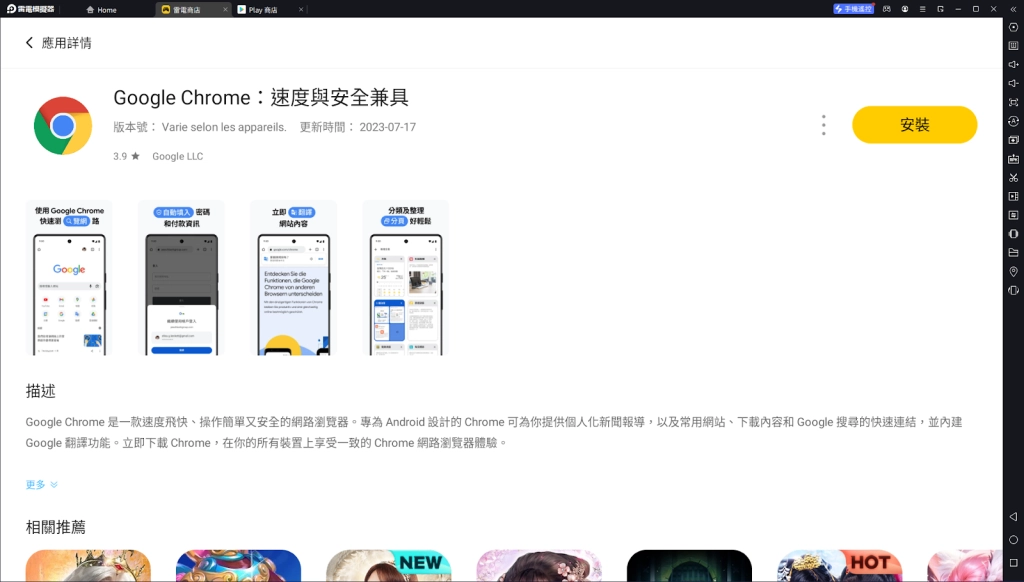Click the 描述 heading
The image size is (1024, 582).
pyautogui.click(x=40, y=391)
